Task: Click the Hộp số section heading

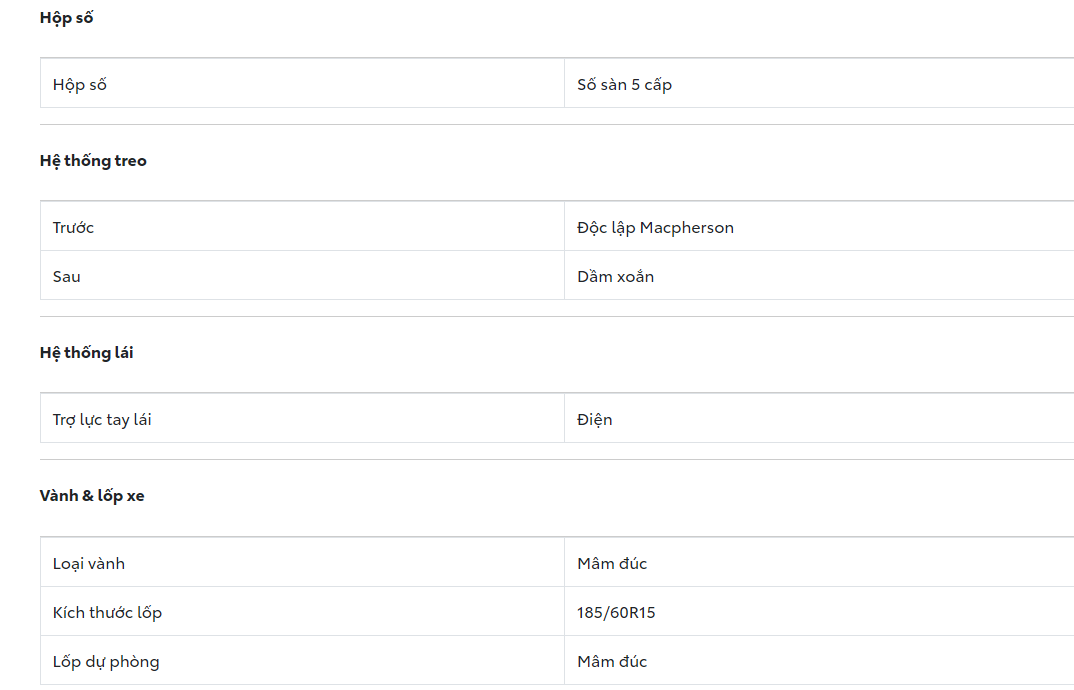Action: [66, 18]
